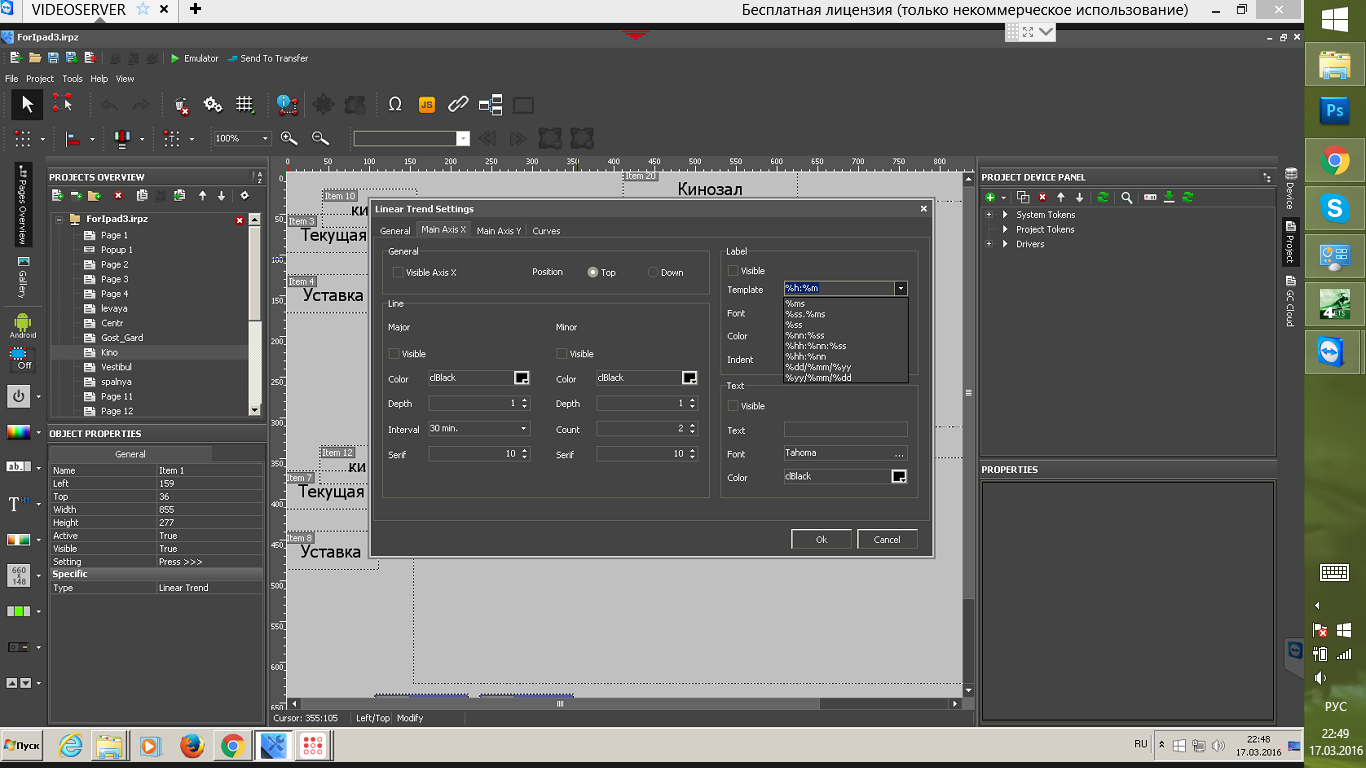Select the arrow pointer tool

point(27,104)
